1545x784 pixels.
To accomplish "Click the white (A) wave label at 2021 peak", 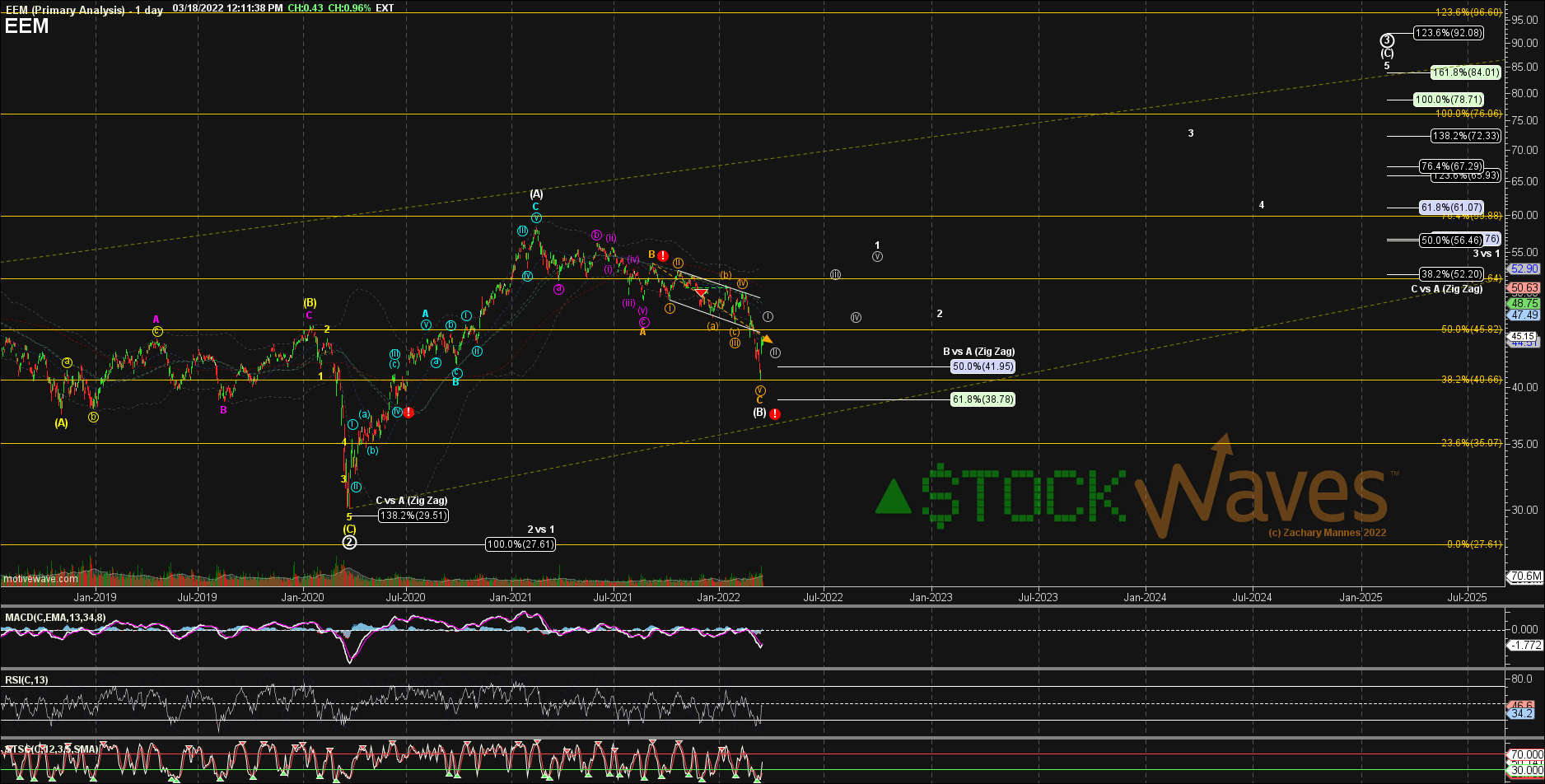I will pyautogui.click(x=536, y=194).
